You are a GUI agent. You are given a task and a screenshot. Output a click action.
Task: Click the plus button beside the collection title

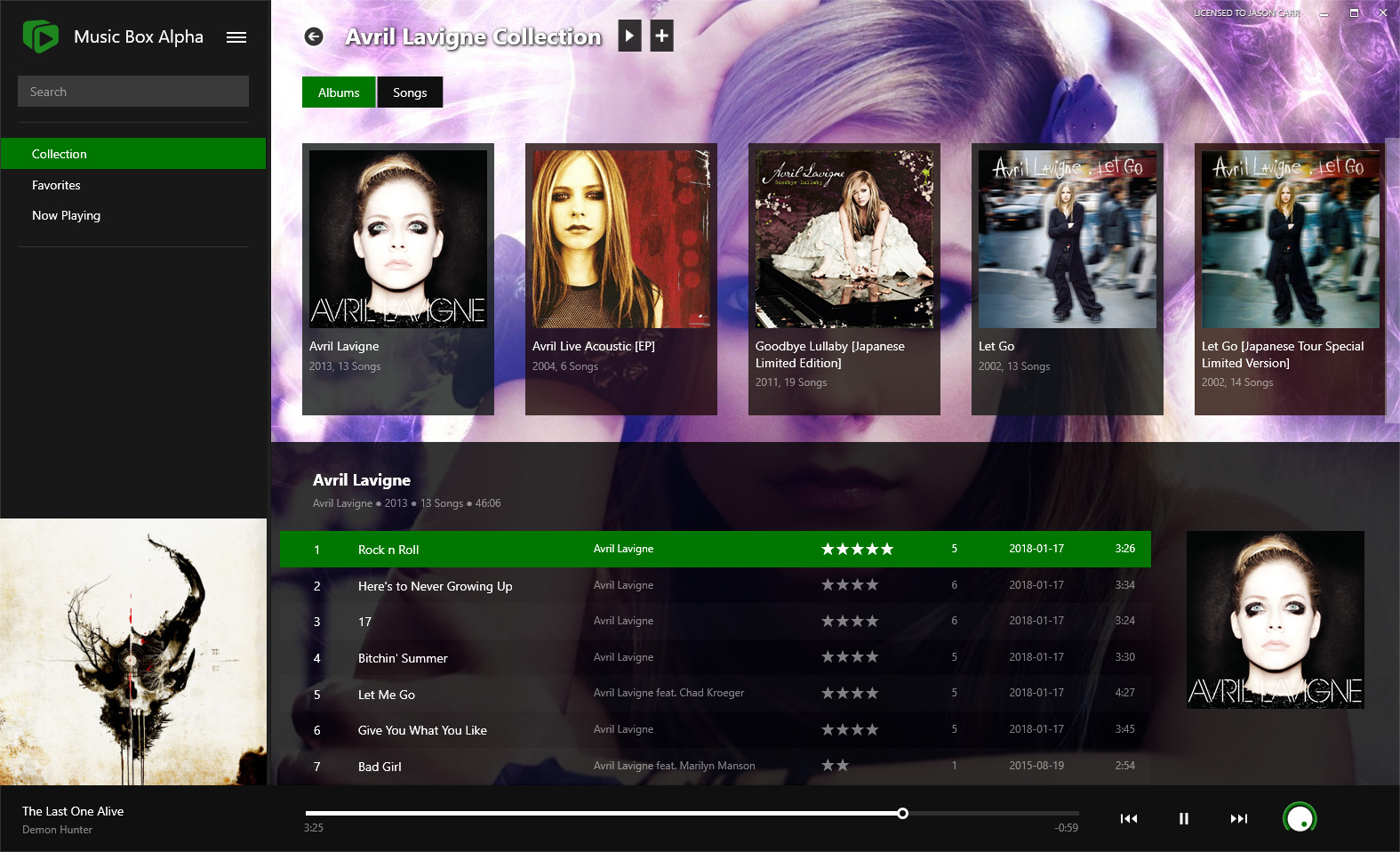coord(661,36)
